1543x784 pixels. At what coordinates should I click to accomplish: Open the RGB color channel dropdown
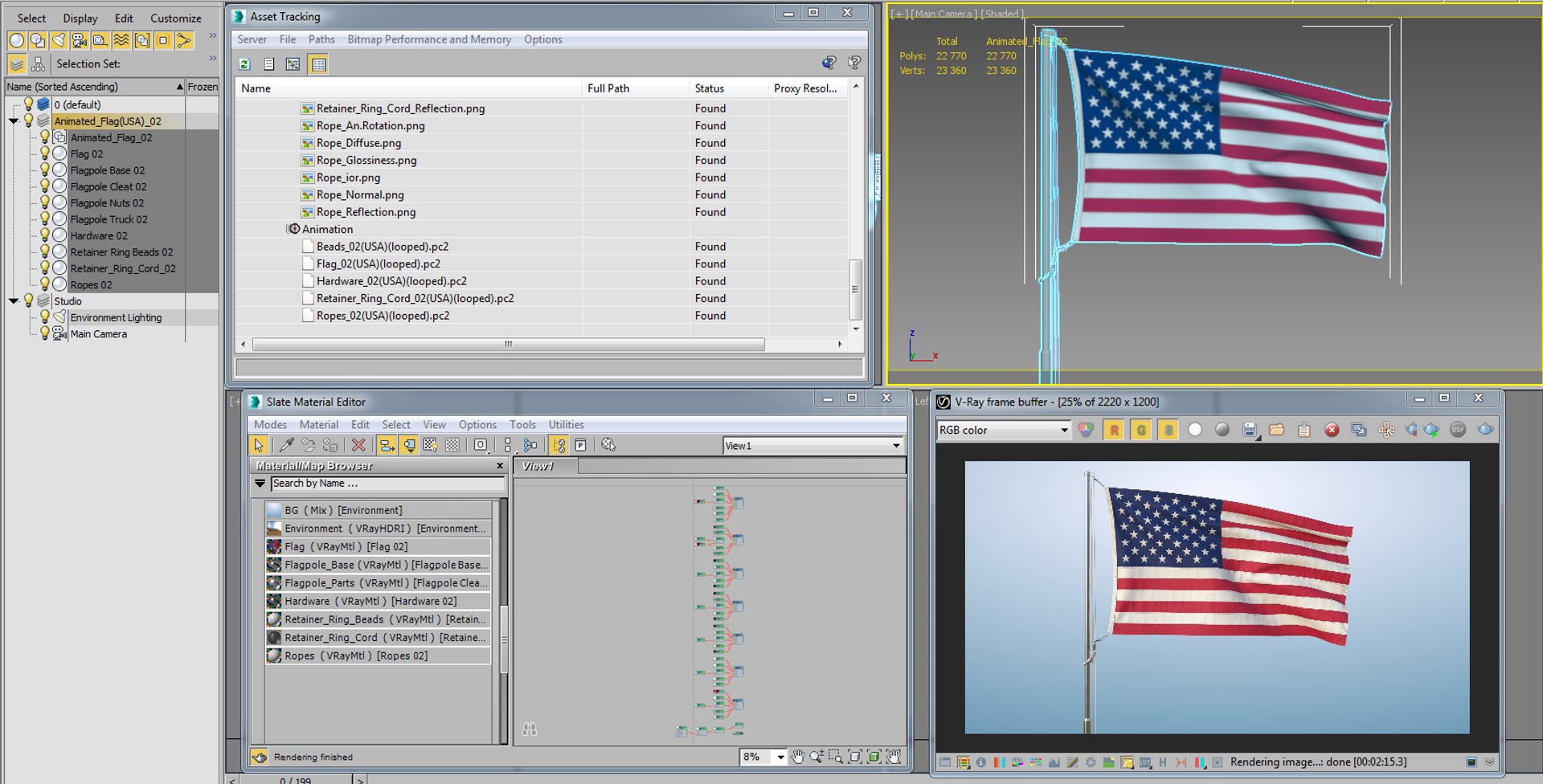[1065, 430]
